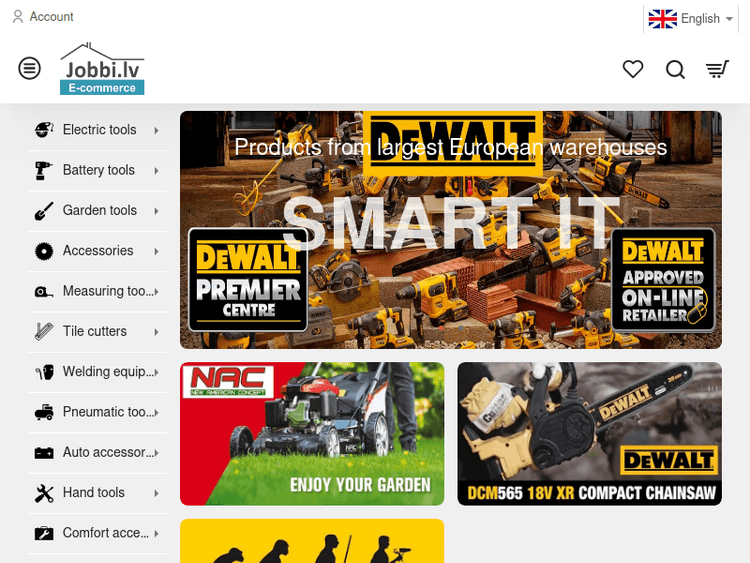This screenshot has height=563, width=750.
Task: Expand the Battery tools submenu arrow
Action: [157, 171]
